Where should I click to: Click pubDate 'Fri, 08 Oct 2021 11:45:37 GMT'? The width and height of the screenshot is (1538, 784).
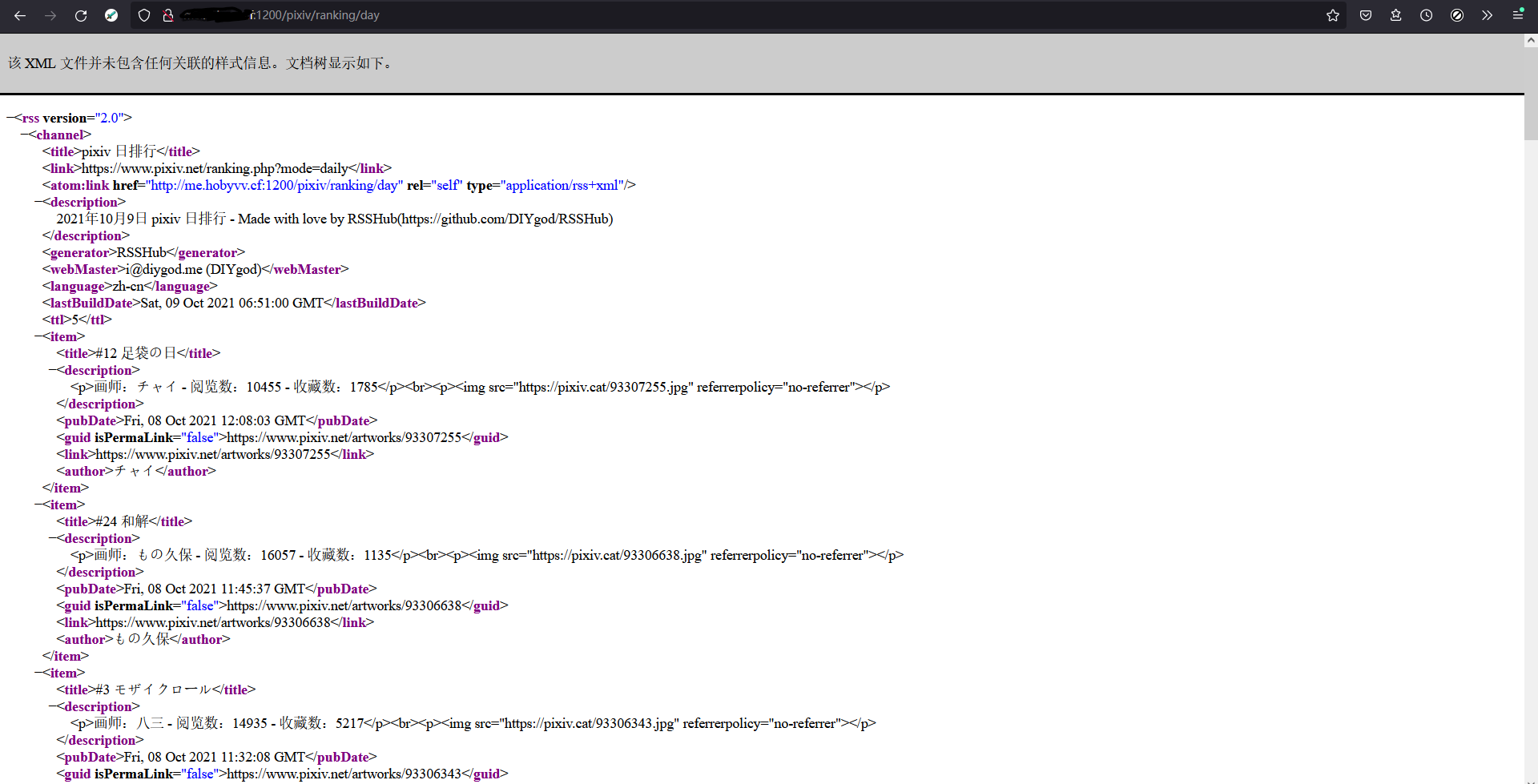pos(215,589)
